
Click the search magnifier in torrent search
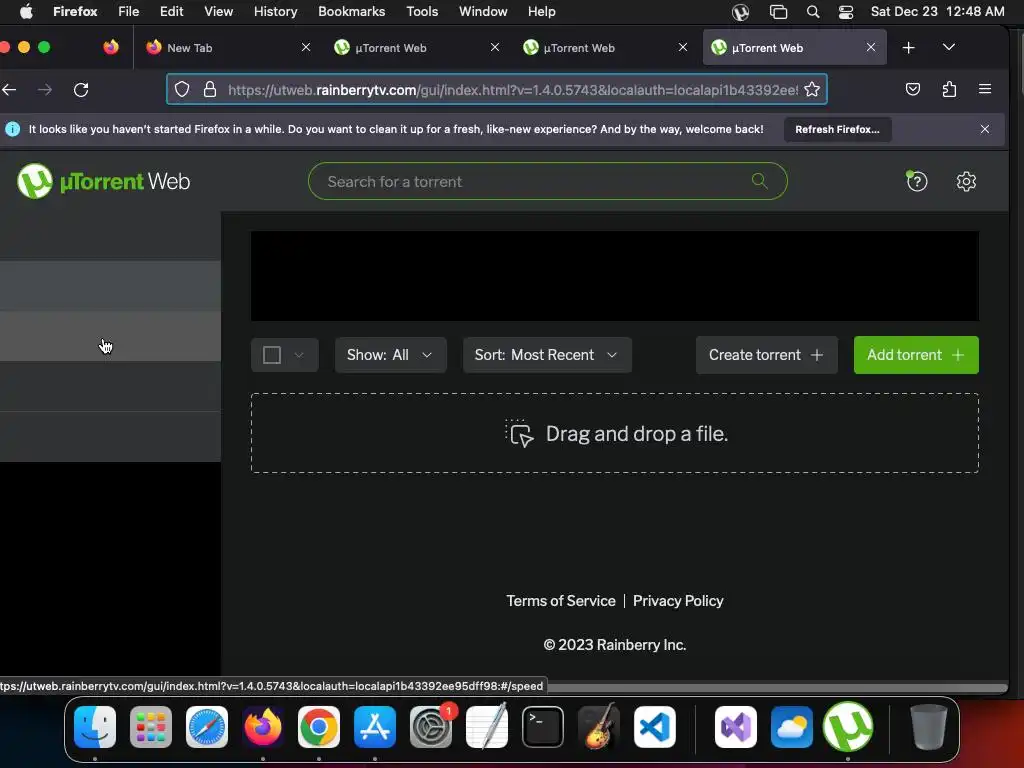tap(759, 180)
